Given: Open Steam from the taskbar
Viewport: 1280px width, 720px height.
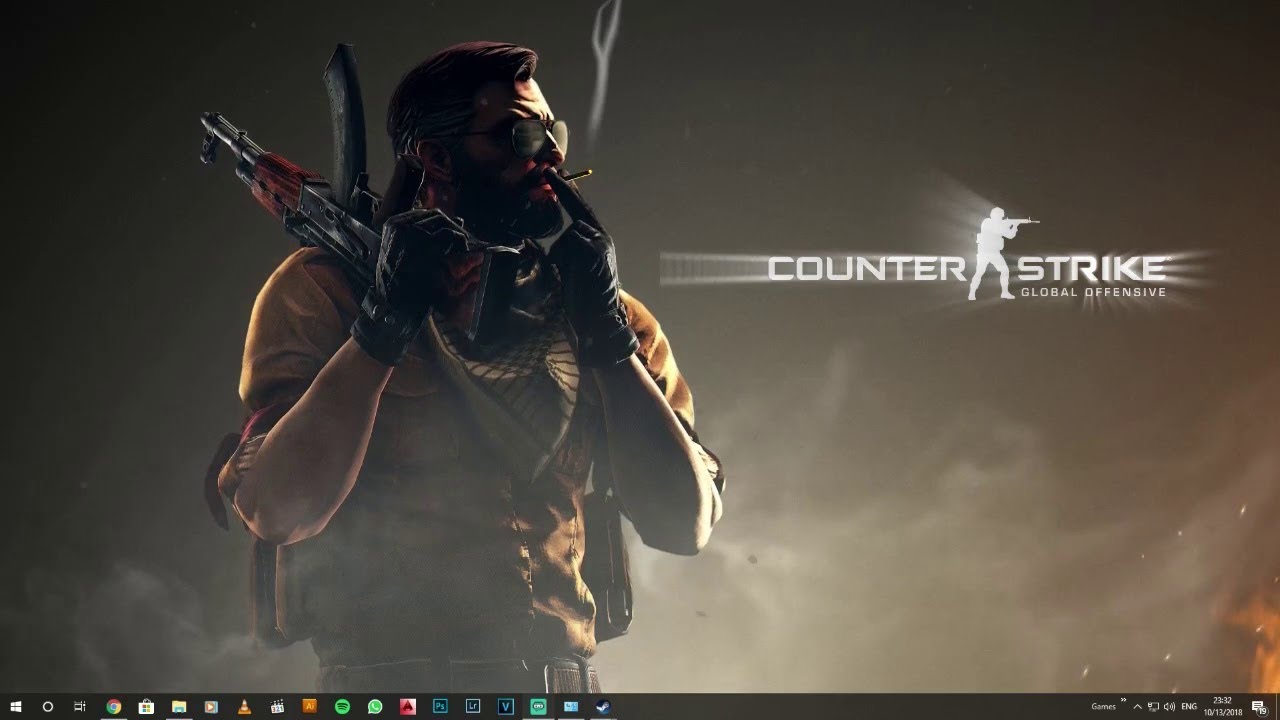Looking at the screenshot, I should coord(603,707).
